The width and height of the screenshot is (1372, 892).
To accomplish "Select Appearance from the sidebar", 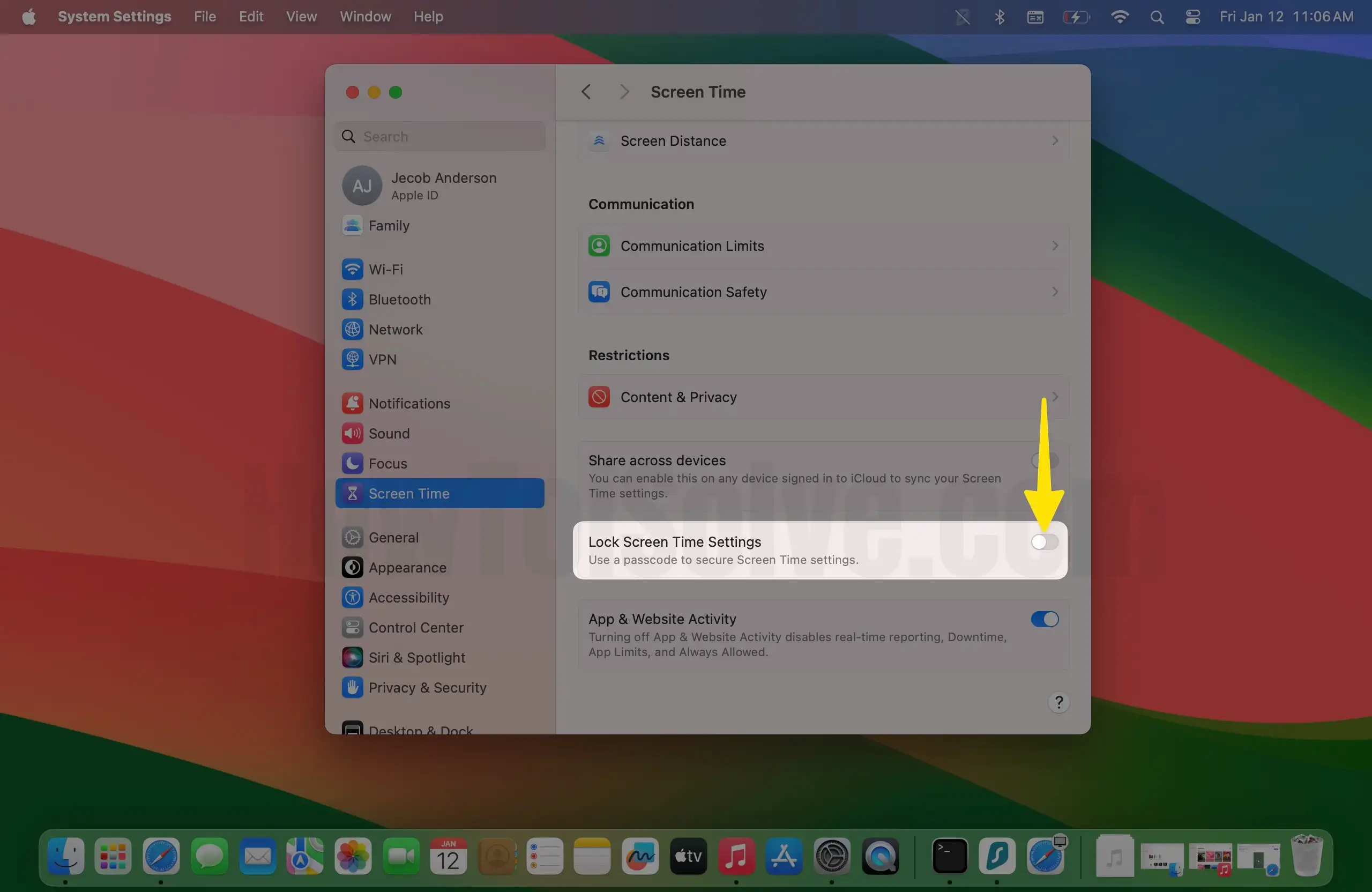I will tap(407, 567).
